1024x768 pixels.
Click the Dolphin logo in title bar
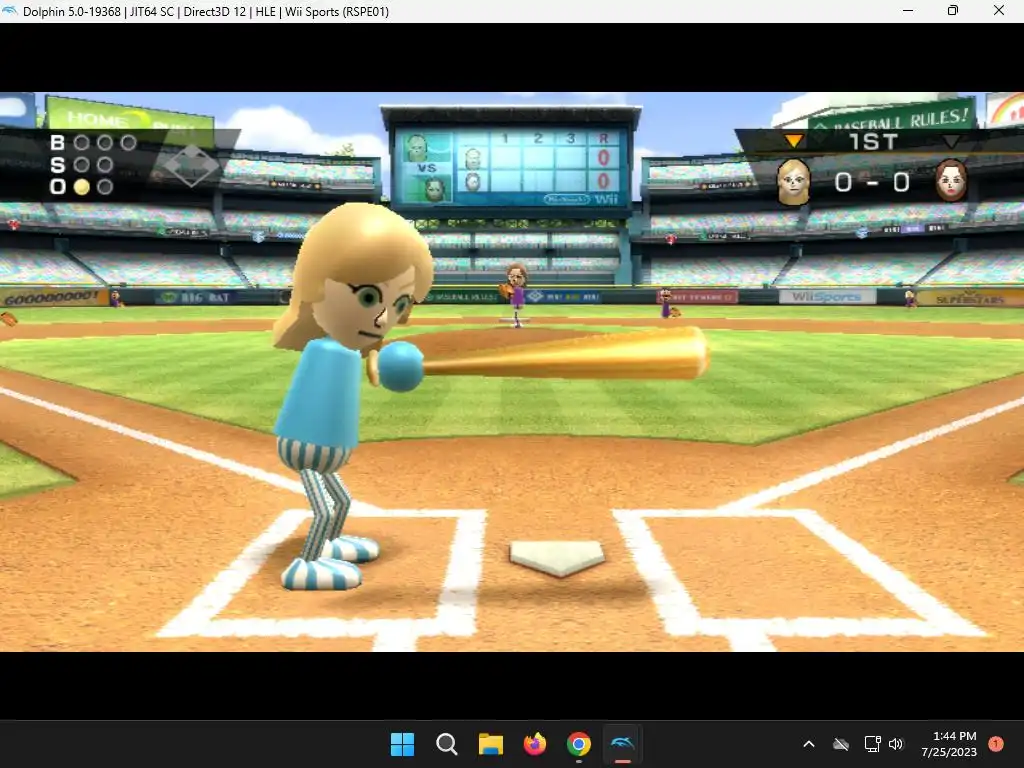(x=9, y=11)
